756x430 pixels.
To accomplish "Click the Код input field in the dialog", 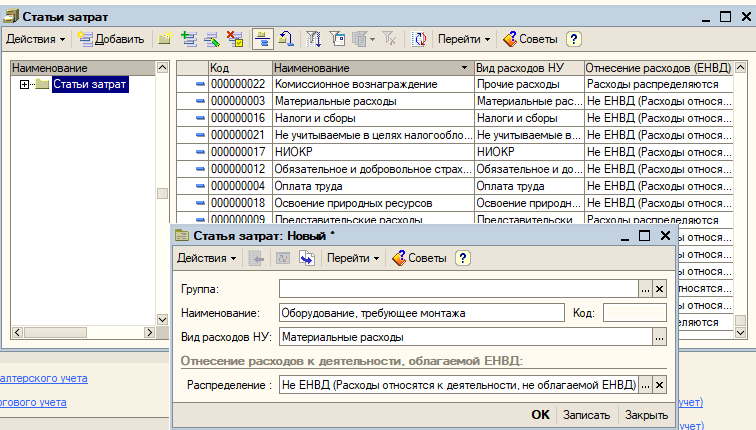I will pyautogui.click(x=634, y=313).
